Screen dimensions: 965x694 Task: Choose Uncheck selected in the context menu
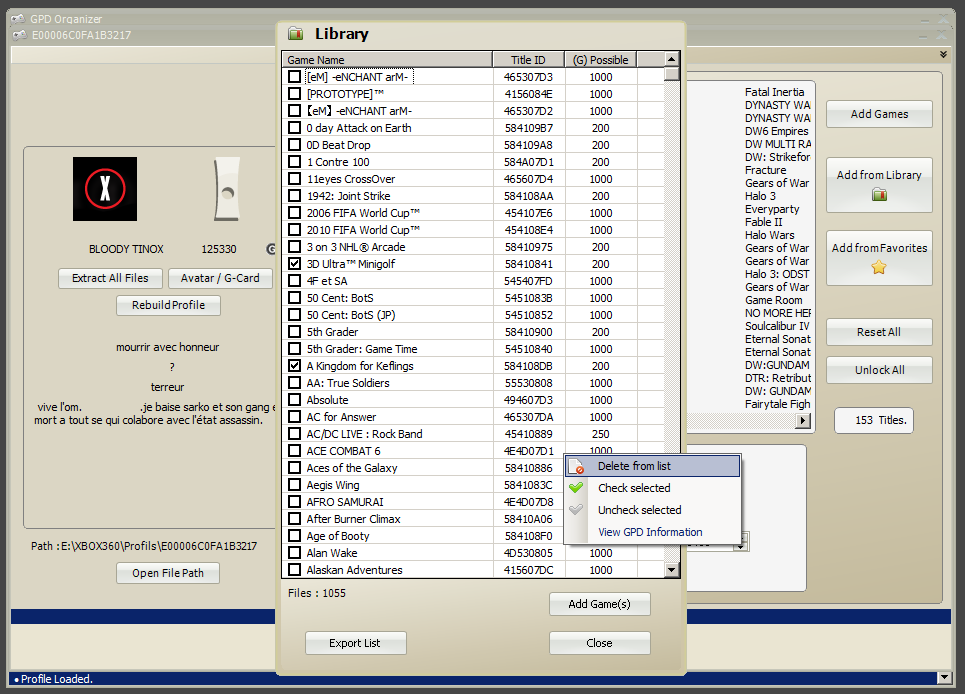point(639,510)
